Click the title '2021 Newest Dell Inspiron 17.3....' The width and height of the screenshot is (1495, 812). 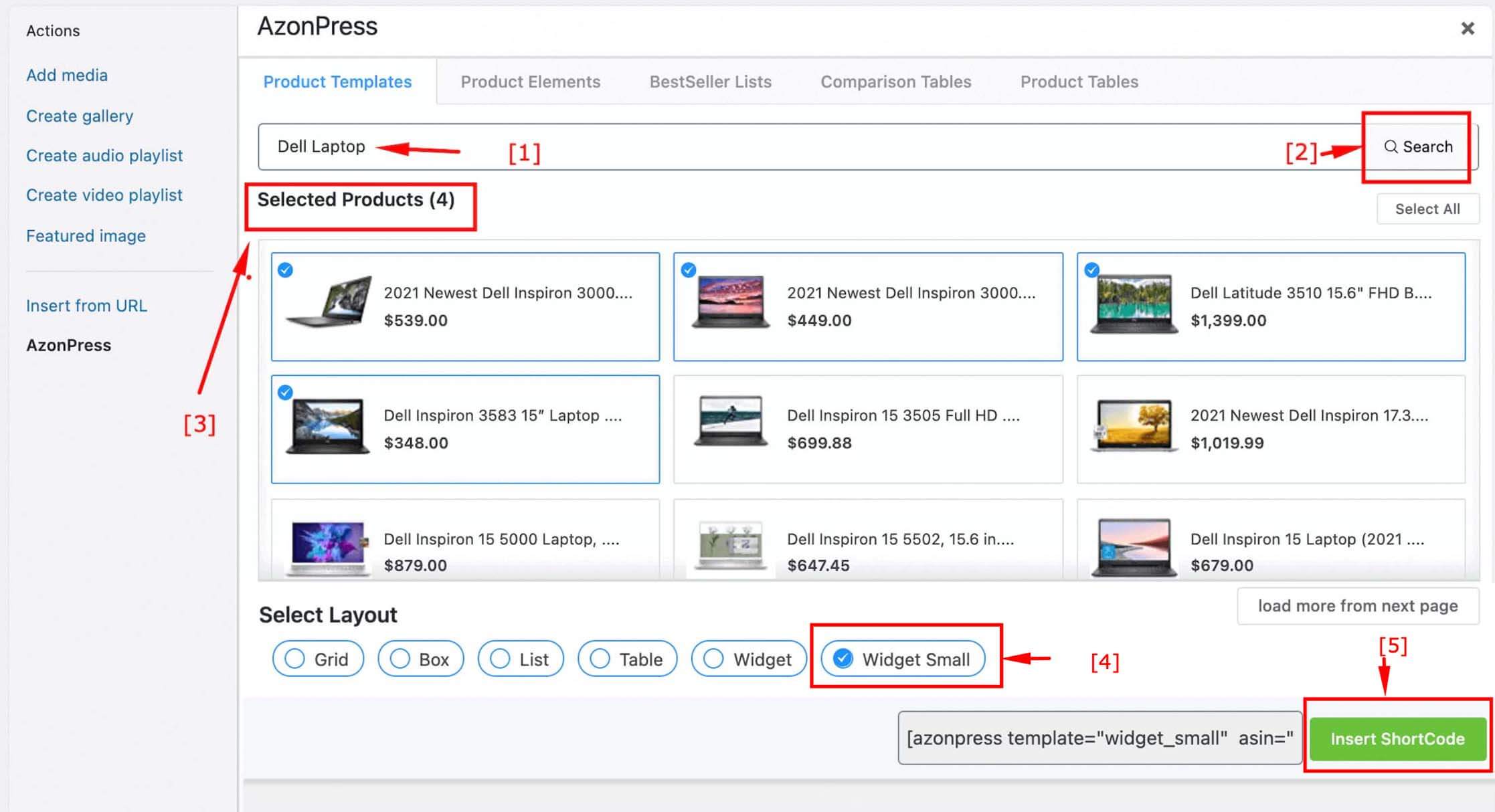click(x=1309, y=415)
